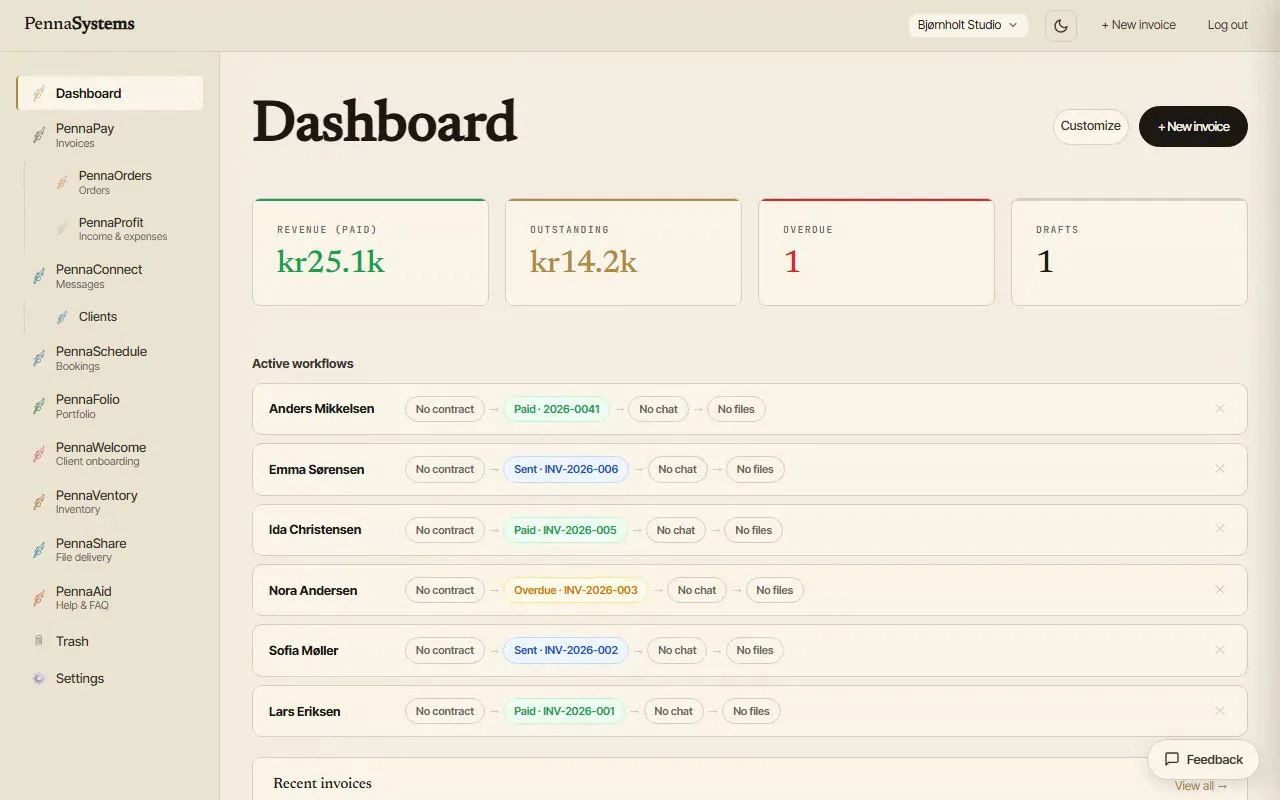1280x800 pixels.
Task: Dismiss the Anders Mikkelsen workflow row
Action: point(1220,409)
